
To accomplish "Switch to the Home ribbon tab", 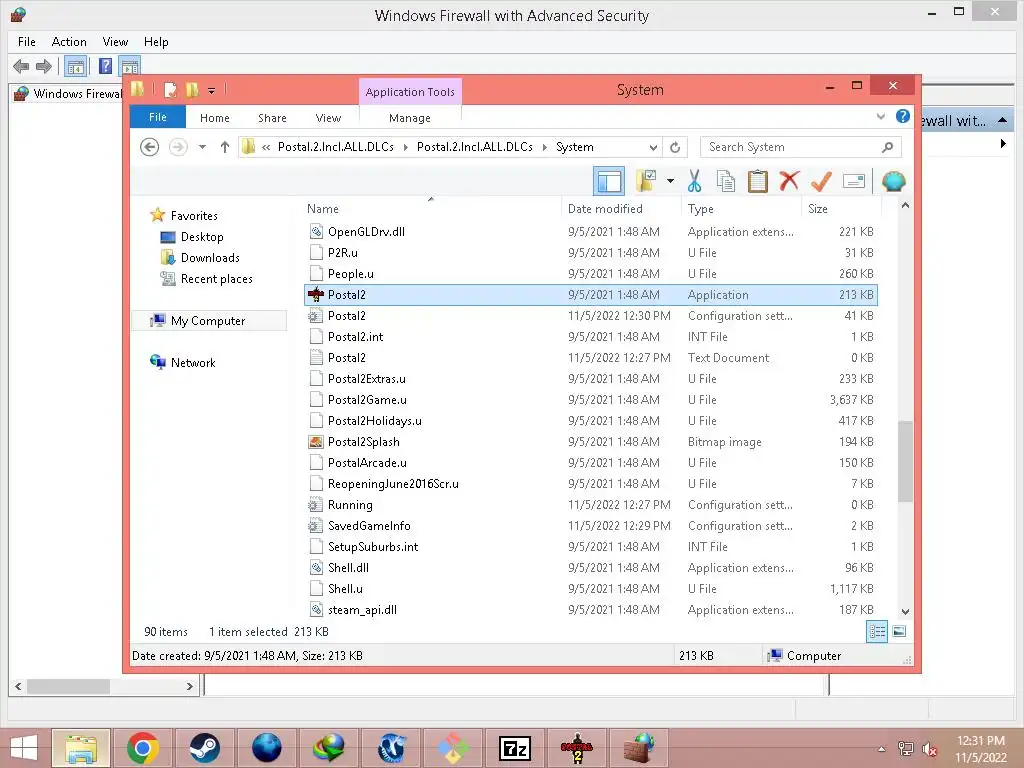I will [x=215, y=118].
